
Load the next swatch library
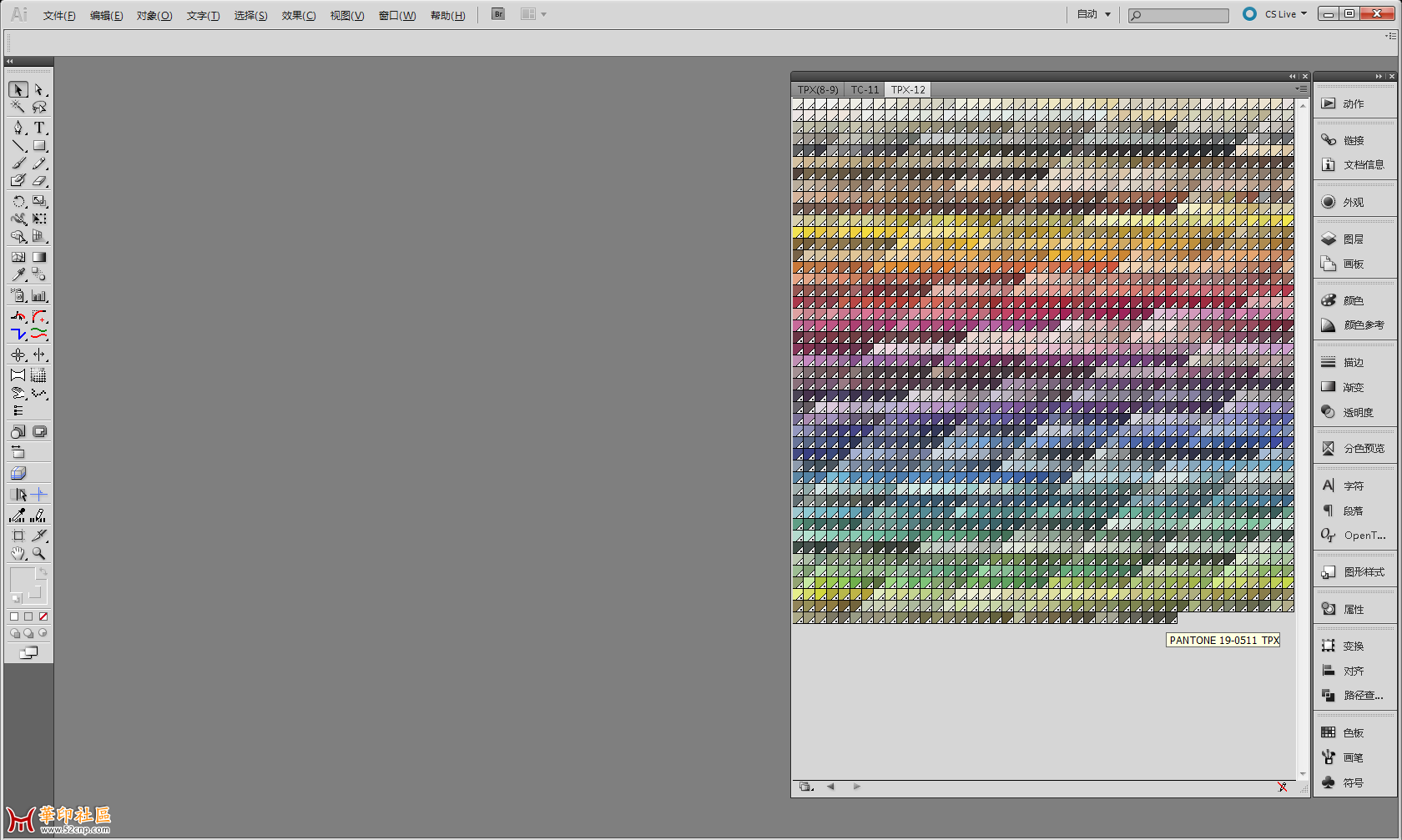point(856,787)
